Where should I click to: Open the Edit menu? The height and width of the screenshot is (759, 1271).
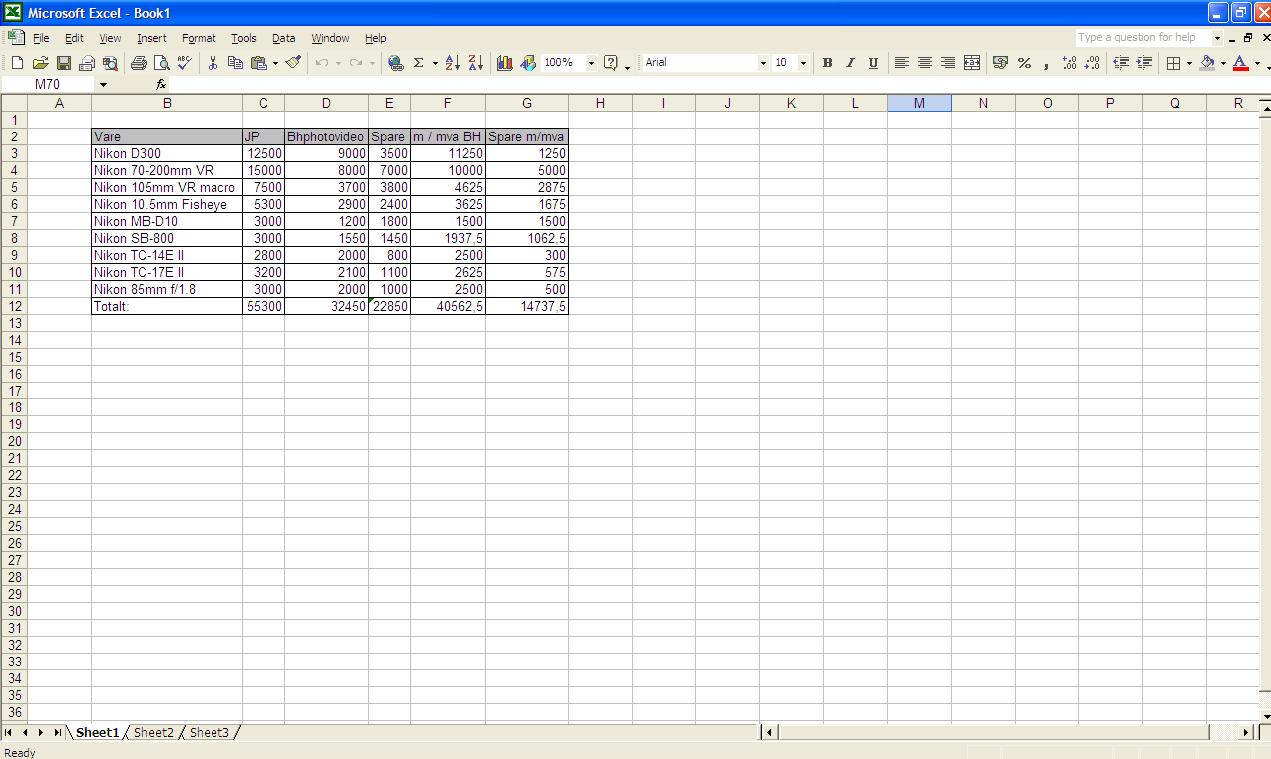coord(75,38)
